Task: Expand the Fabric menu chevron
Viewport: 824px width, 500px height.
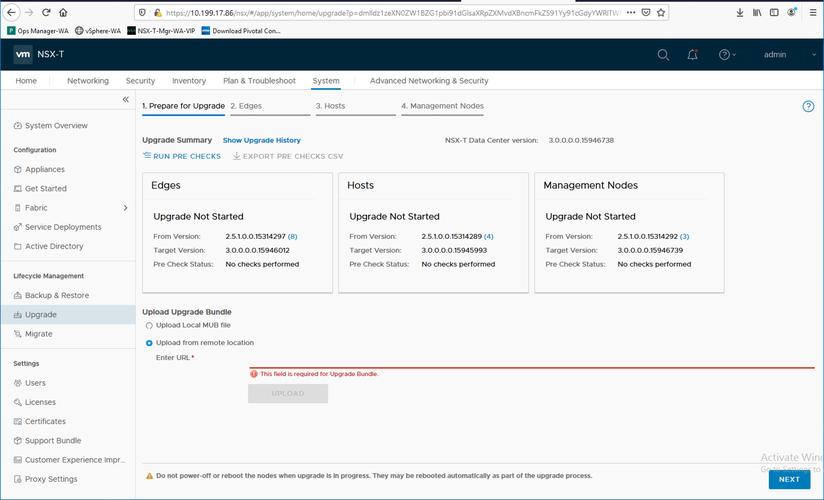Action: tap(125, 208)
